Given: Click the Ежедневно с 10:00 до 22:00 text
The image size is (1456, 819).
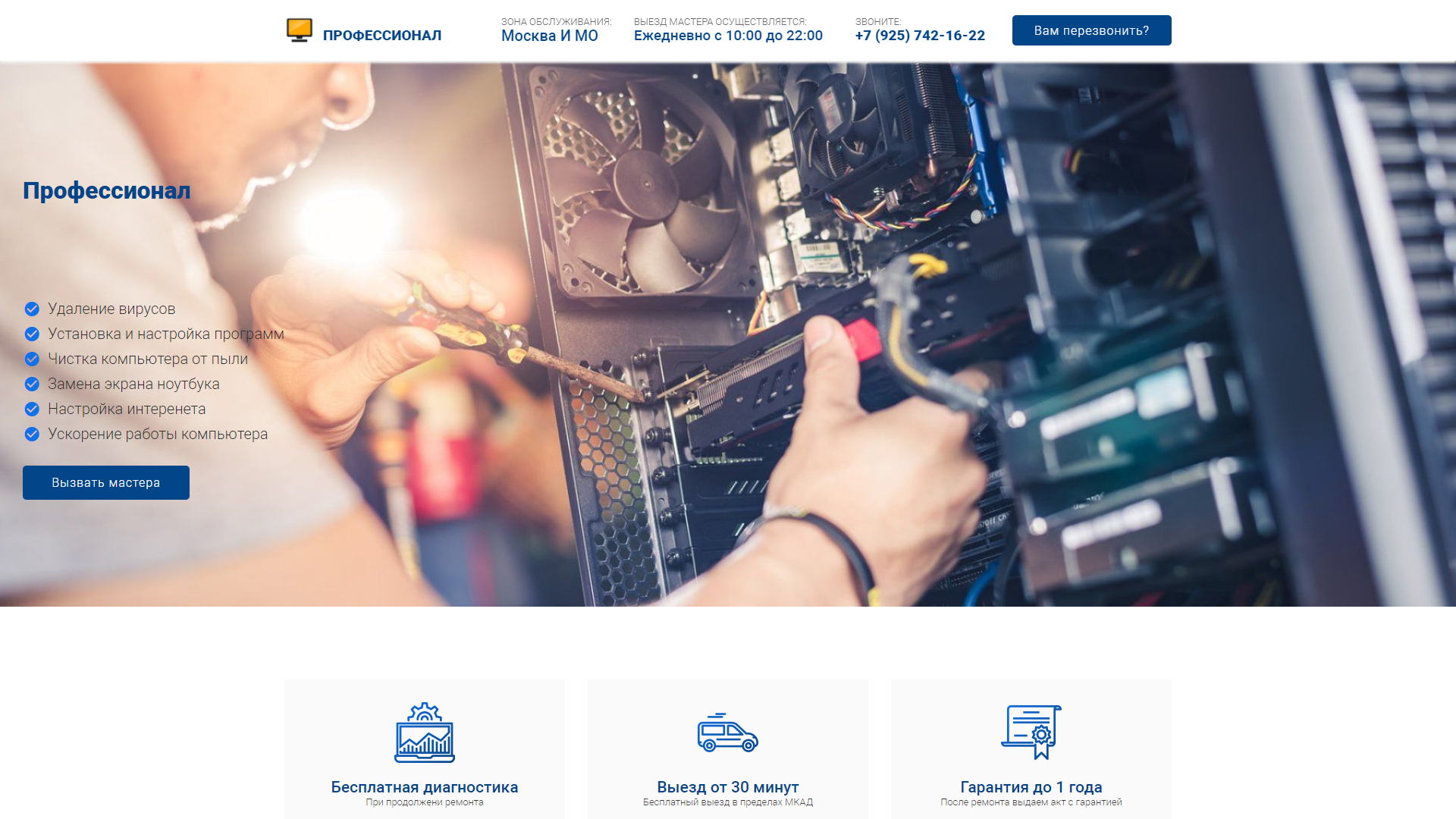Looking at the screenshot, I should tap(728, 36).
